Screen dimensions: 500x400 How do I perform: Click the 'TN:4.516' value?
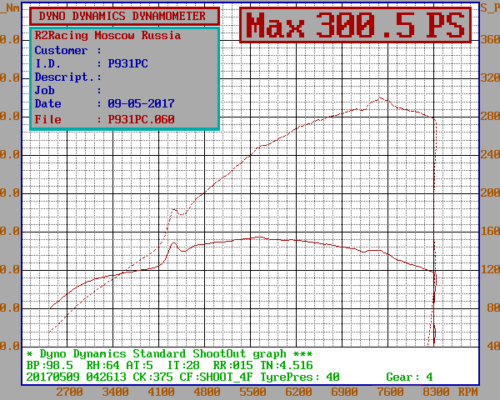pos(286,366)
